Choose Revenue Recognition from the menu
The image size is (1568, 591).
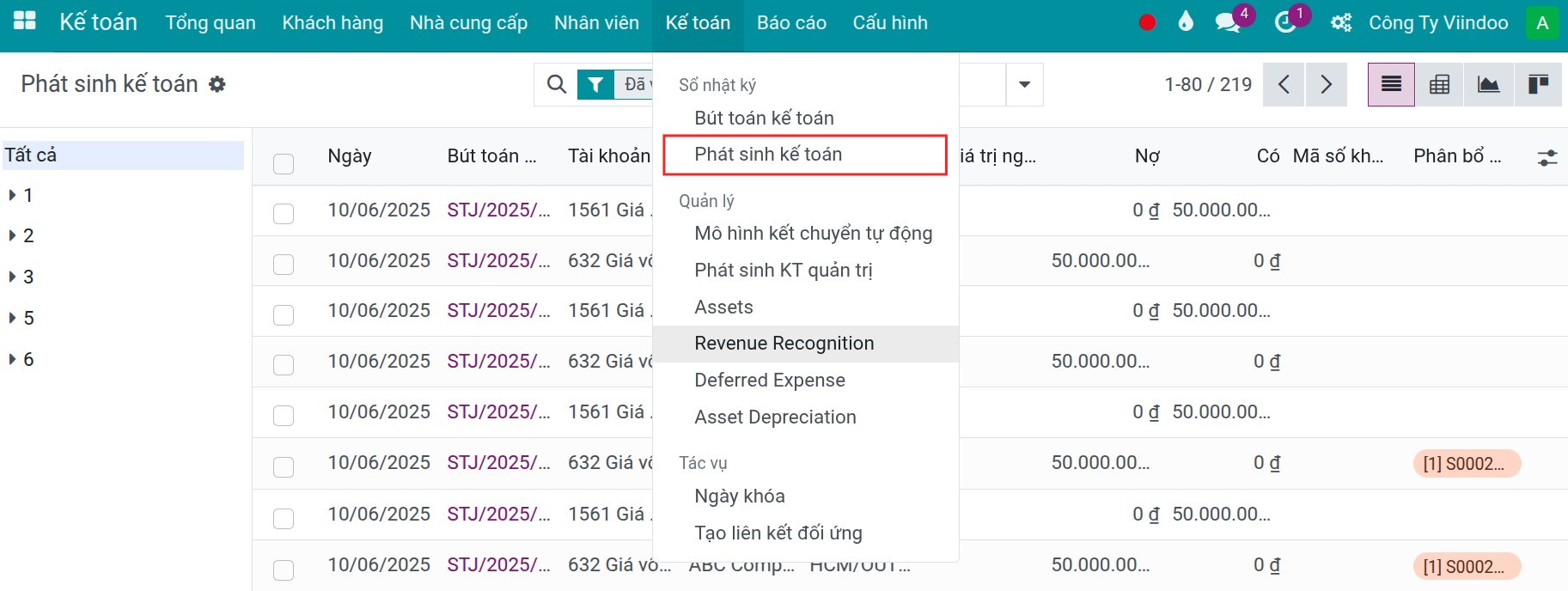point(806,344)
